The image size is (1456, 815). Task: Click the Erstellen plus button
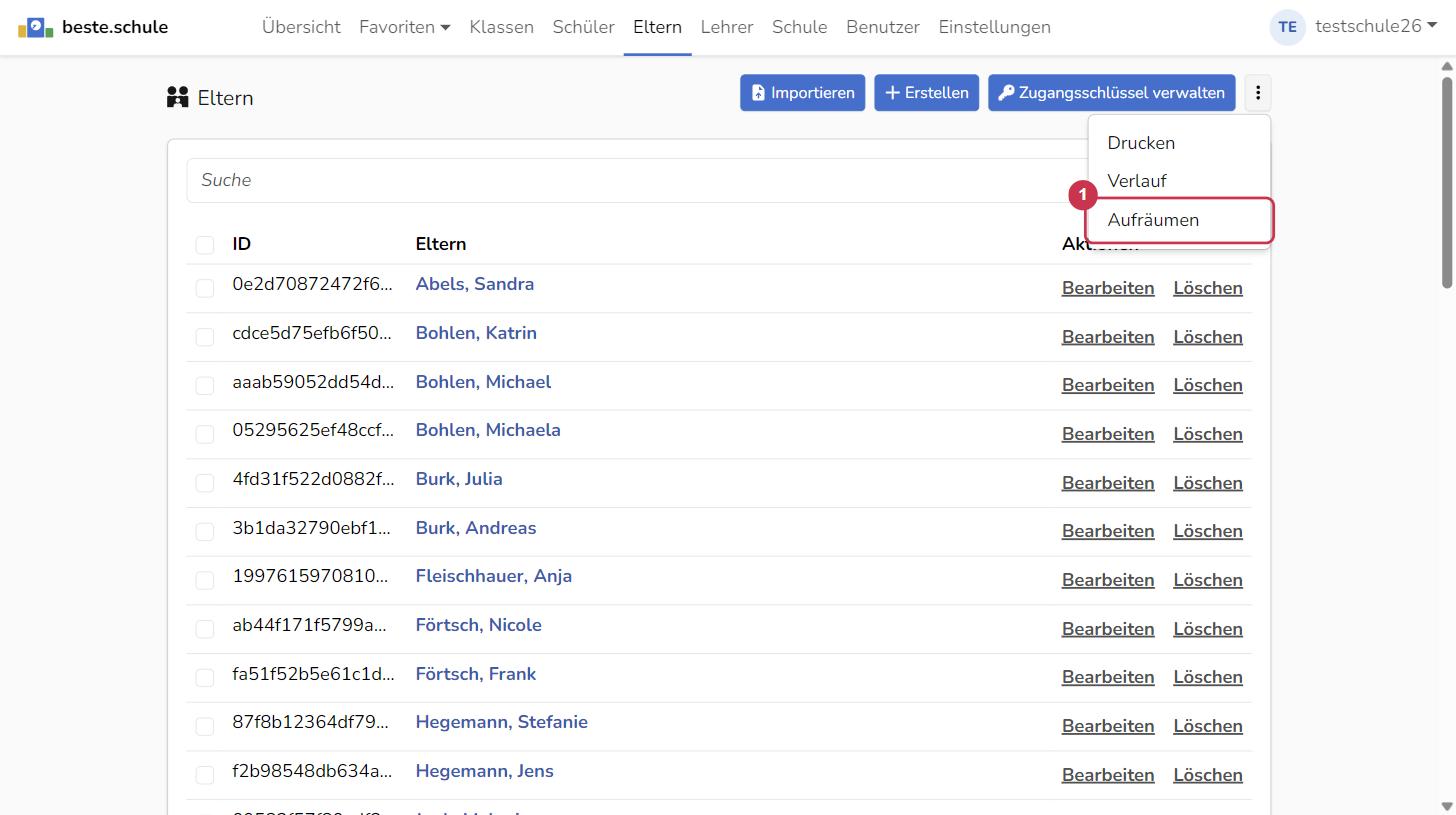click(926, 93)
